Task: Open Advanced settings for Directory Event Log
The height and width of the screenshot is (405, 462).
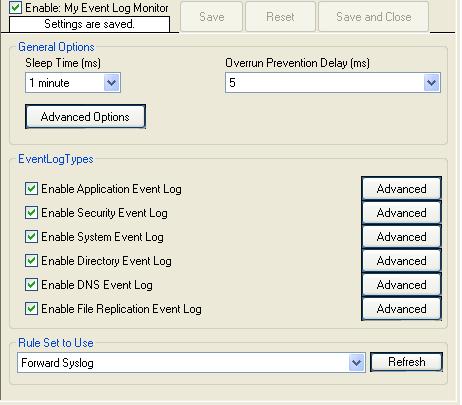Action: click(401, 261)
